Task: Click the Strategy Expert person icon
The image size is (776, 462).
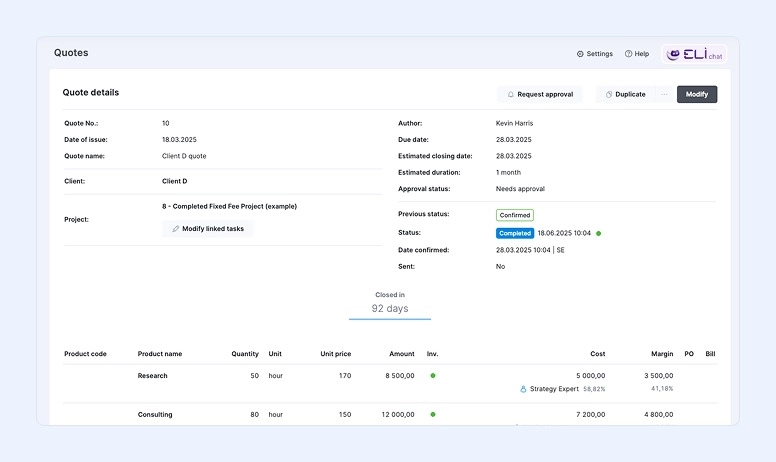Action: tap(523, 389)
